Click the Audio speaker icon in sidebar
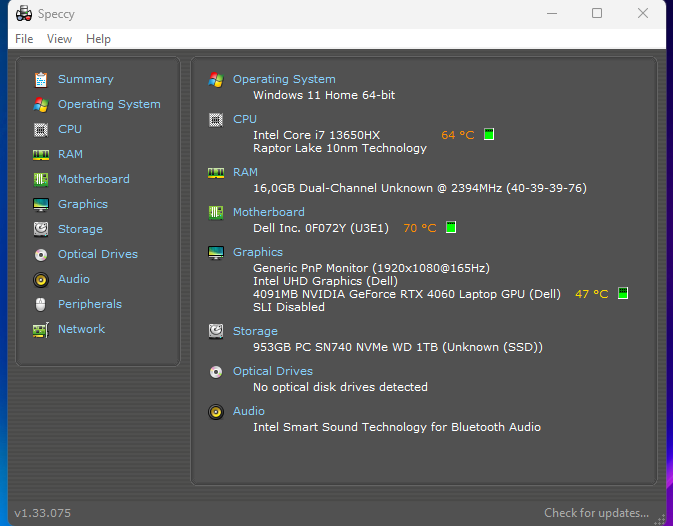This screenshot has height=526, width=673. [41, 280]
